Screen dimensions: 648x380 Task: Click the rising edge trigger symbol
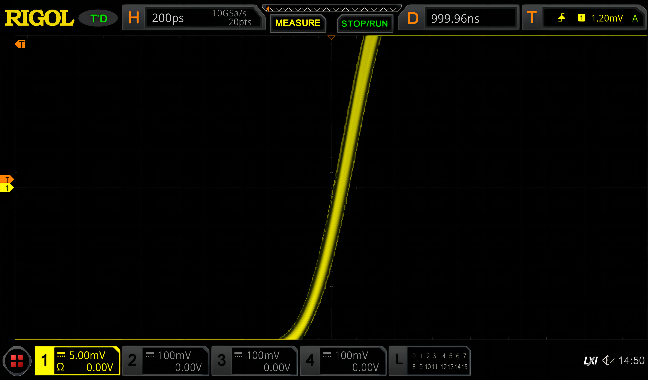(561, 18)
